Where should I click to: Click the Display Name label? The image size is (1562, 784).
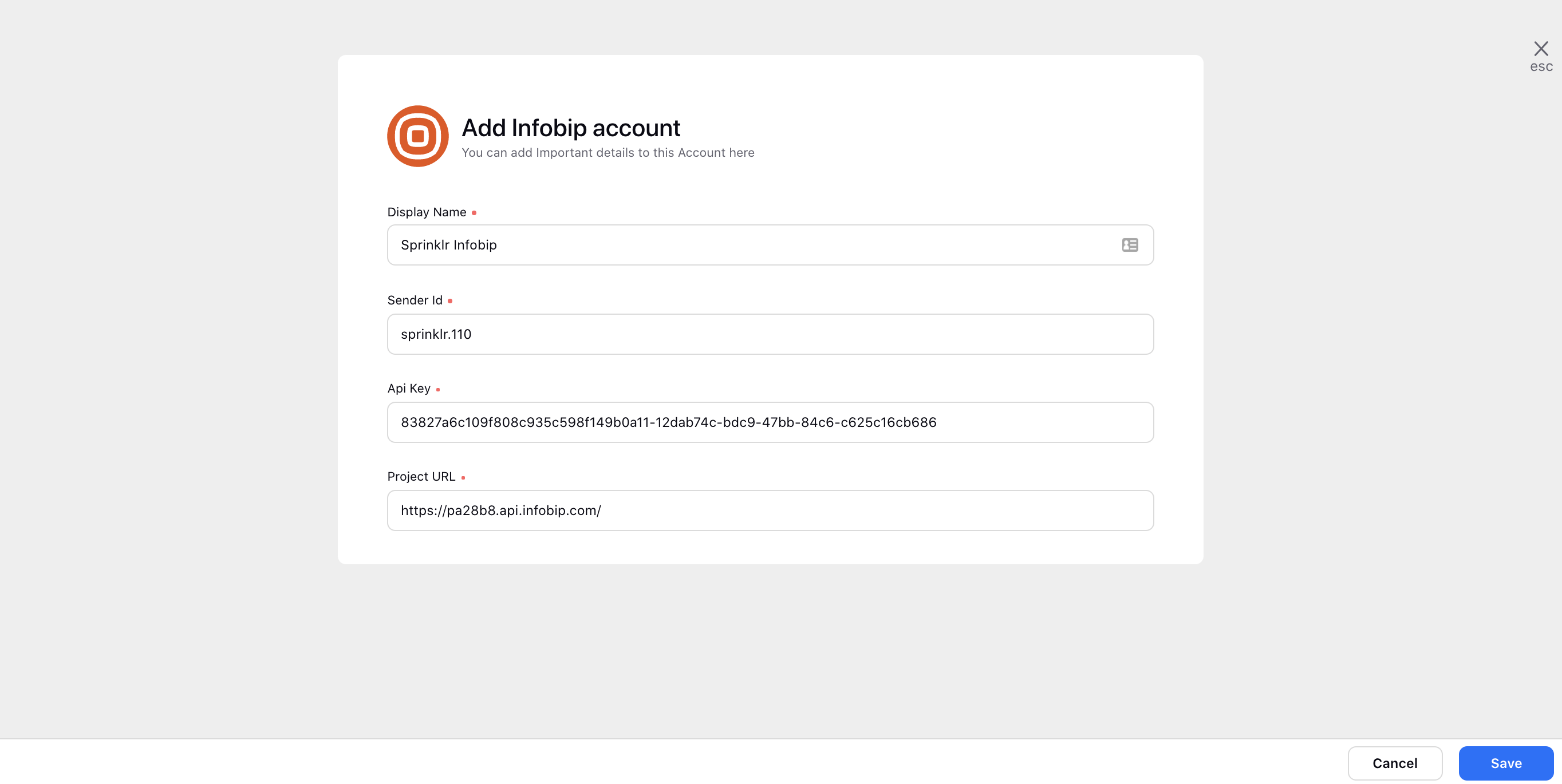[x=427, y=212]
